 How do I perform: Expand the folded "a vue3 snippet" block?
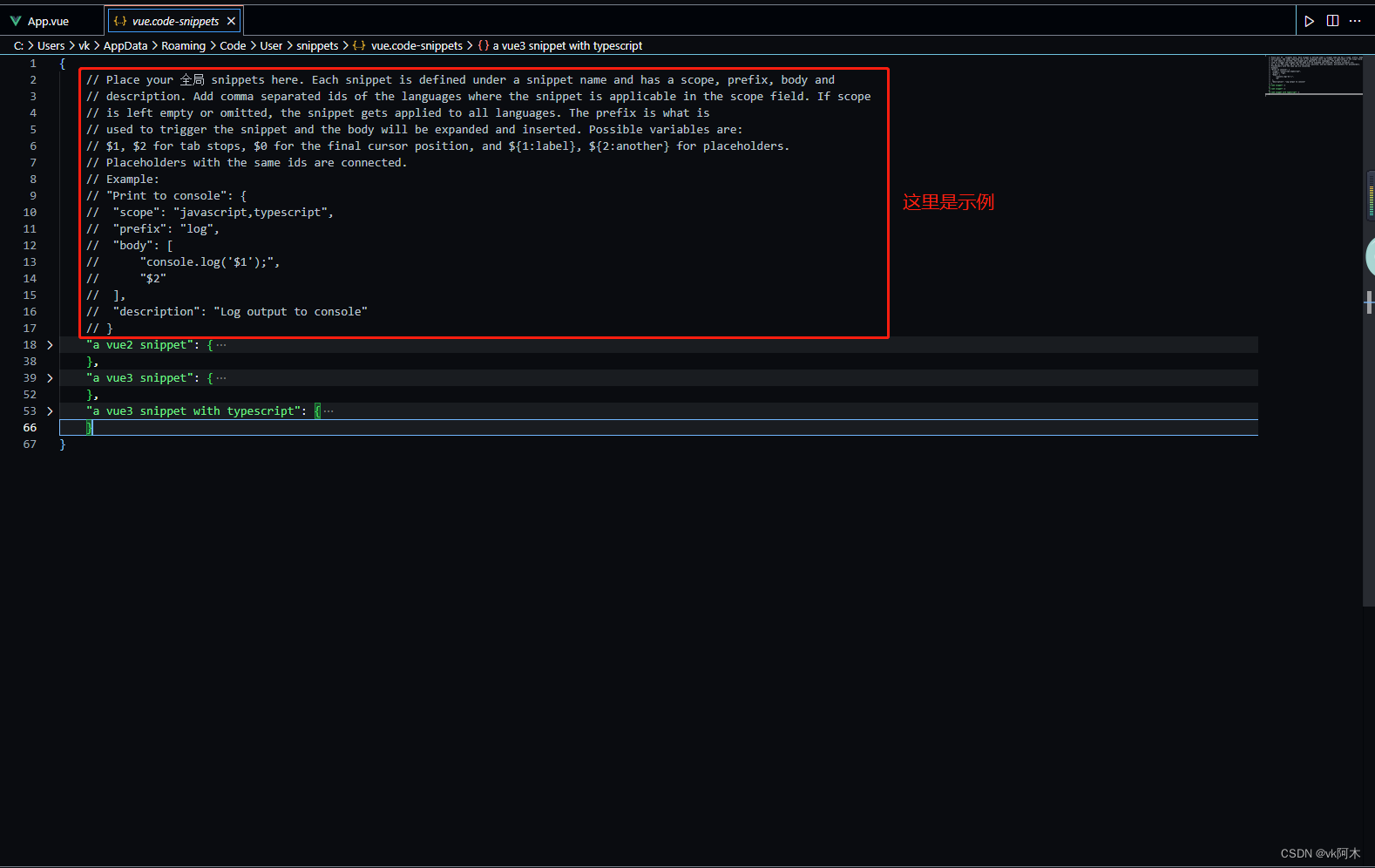tap(50, 378)
